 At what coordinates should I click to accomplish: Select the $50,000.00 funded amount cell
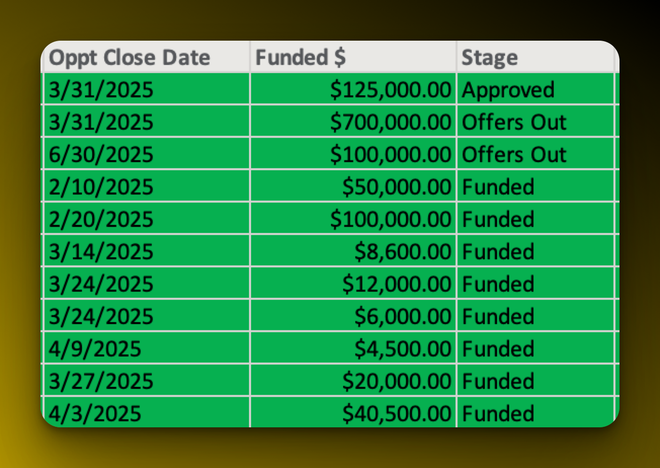pos(396,187)
